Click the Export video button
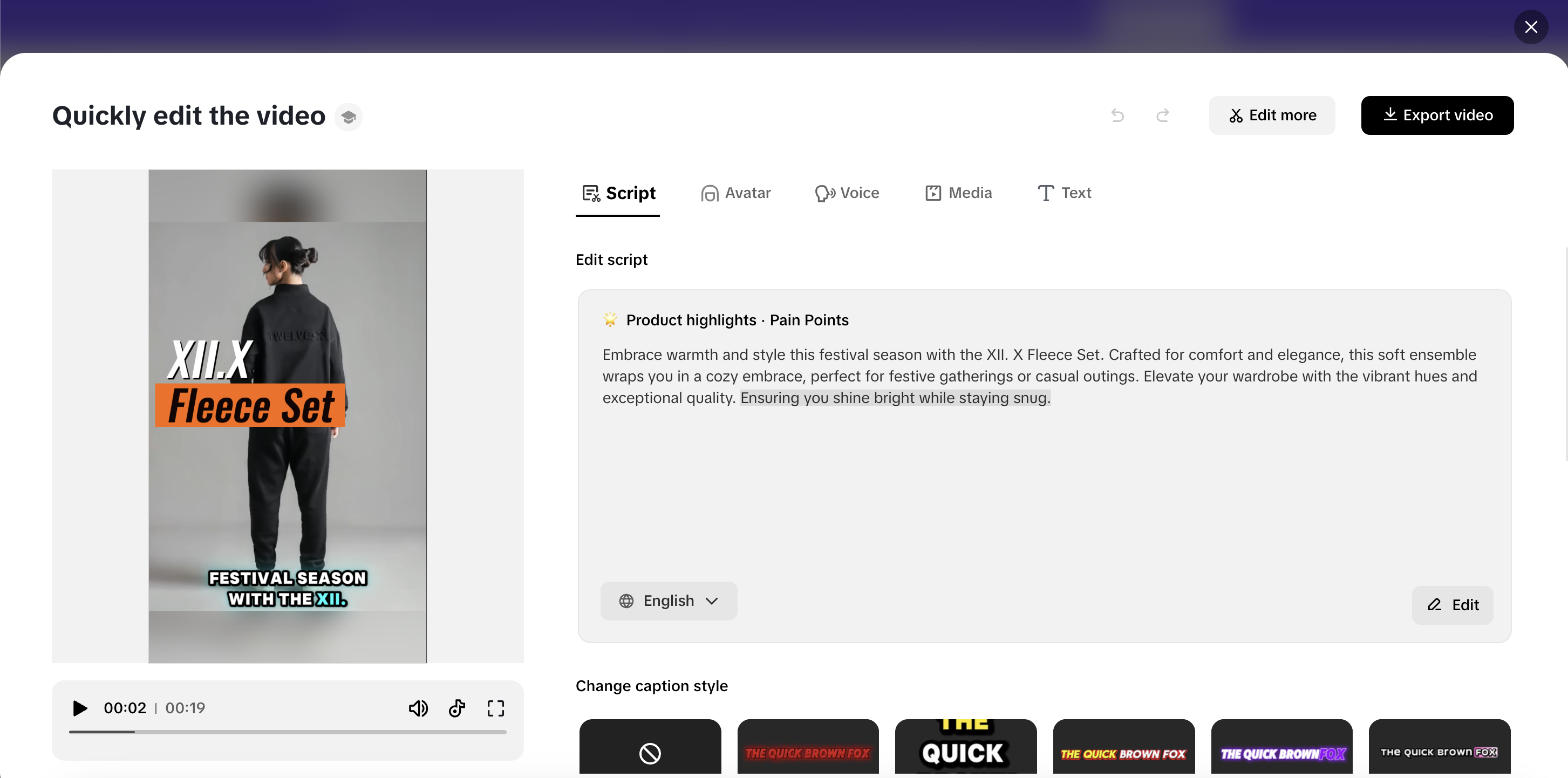Image resolution: width=1568 pixels, height=778 pixels. click(x=1437, y=115)
